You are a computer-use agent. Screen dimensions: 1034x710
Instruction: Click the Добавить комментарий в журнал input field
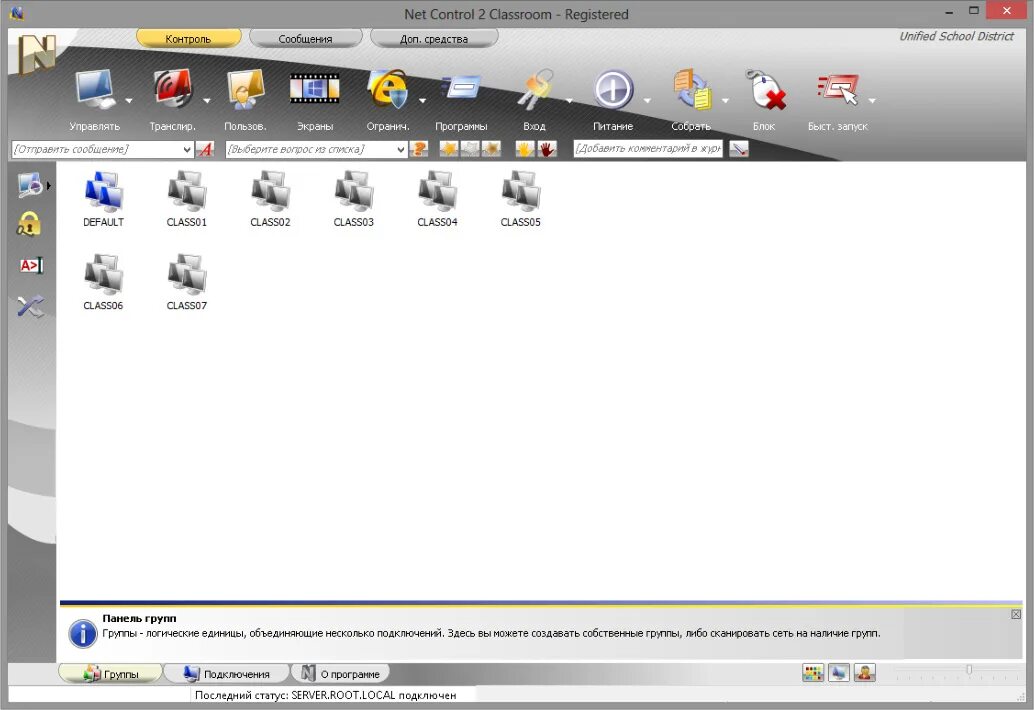coord(648,149)
